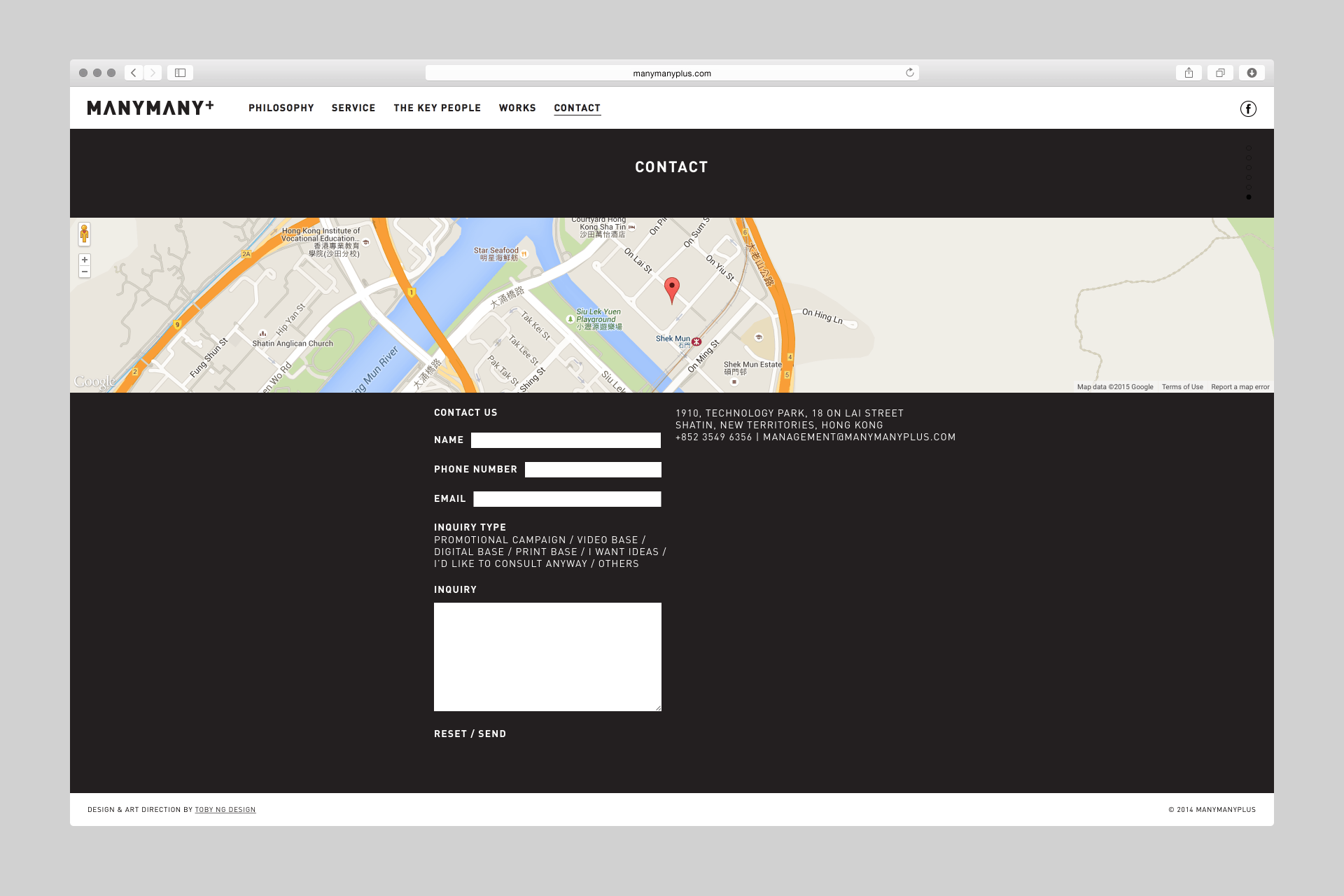Image resolution: width=1344 pixels, height=896 pixels.
Task: Choose Video Base inquiry type
Action: coord(608,540)
